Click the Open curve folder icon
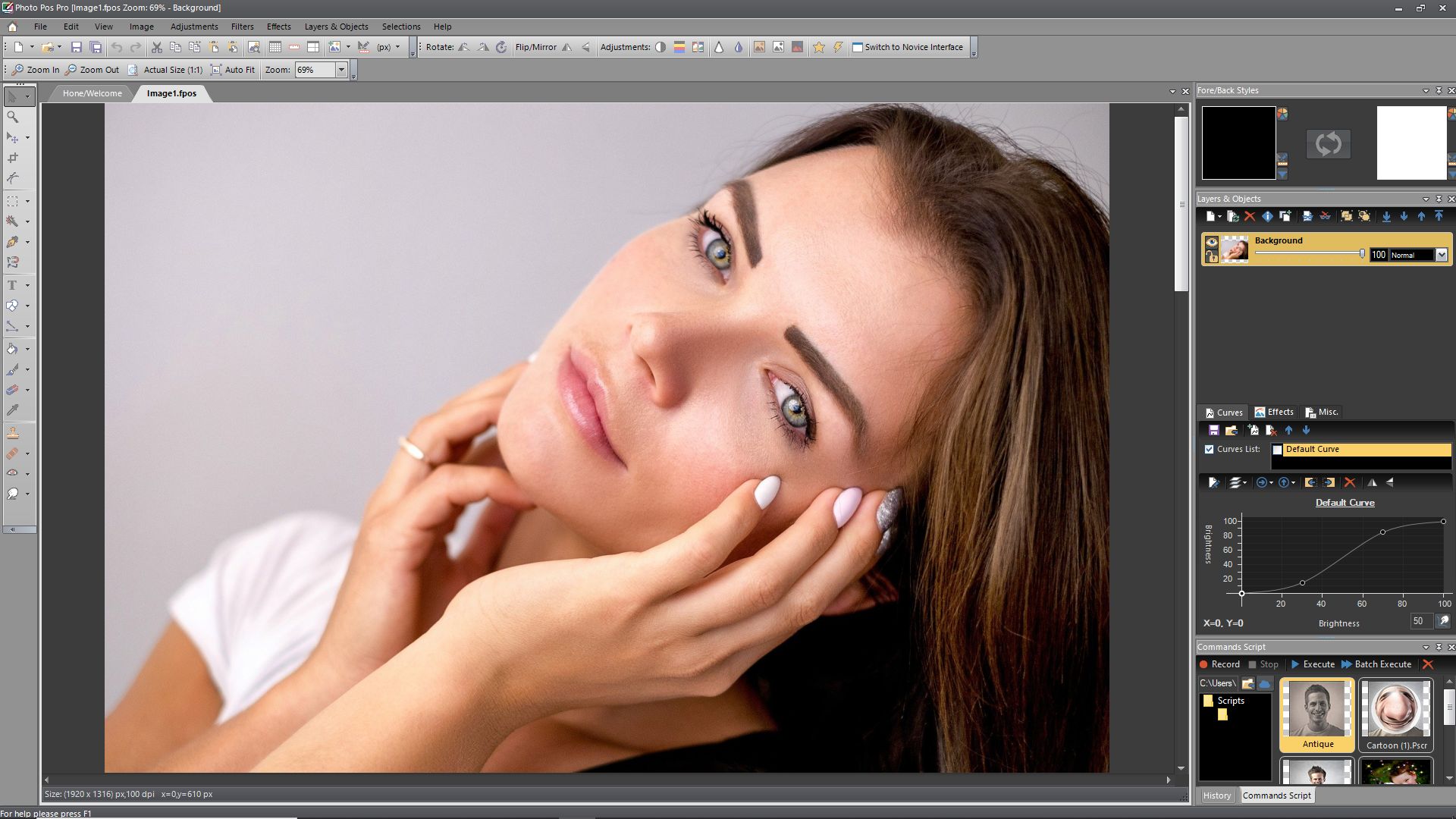 click(1232, 430)
